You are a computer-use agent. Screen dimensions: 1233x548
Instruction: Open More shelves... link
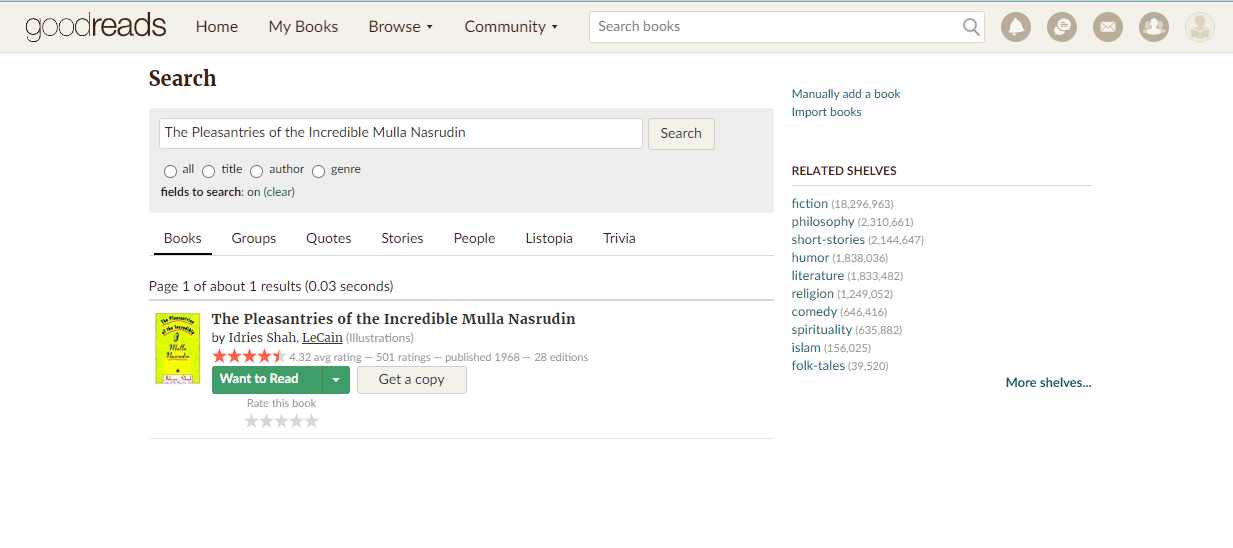[1048, 383]
